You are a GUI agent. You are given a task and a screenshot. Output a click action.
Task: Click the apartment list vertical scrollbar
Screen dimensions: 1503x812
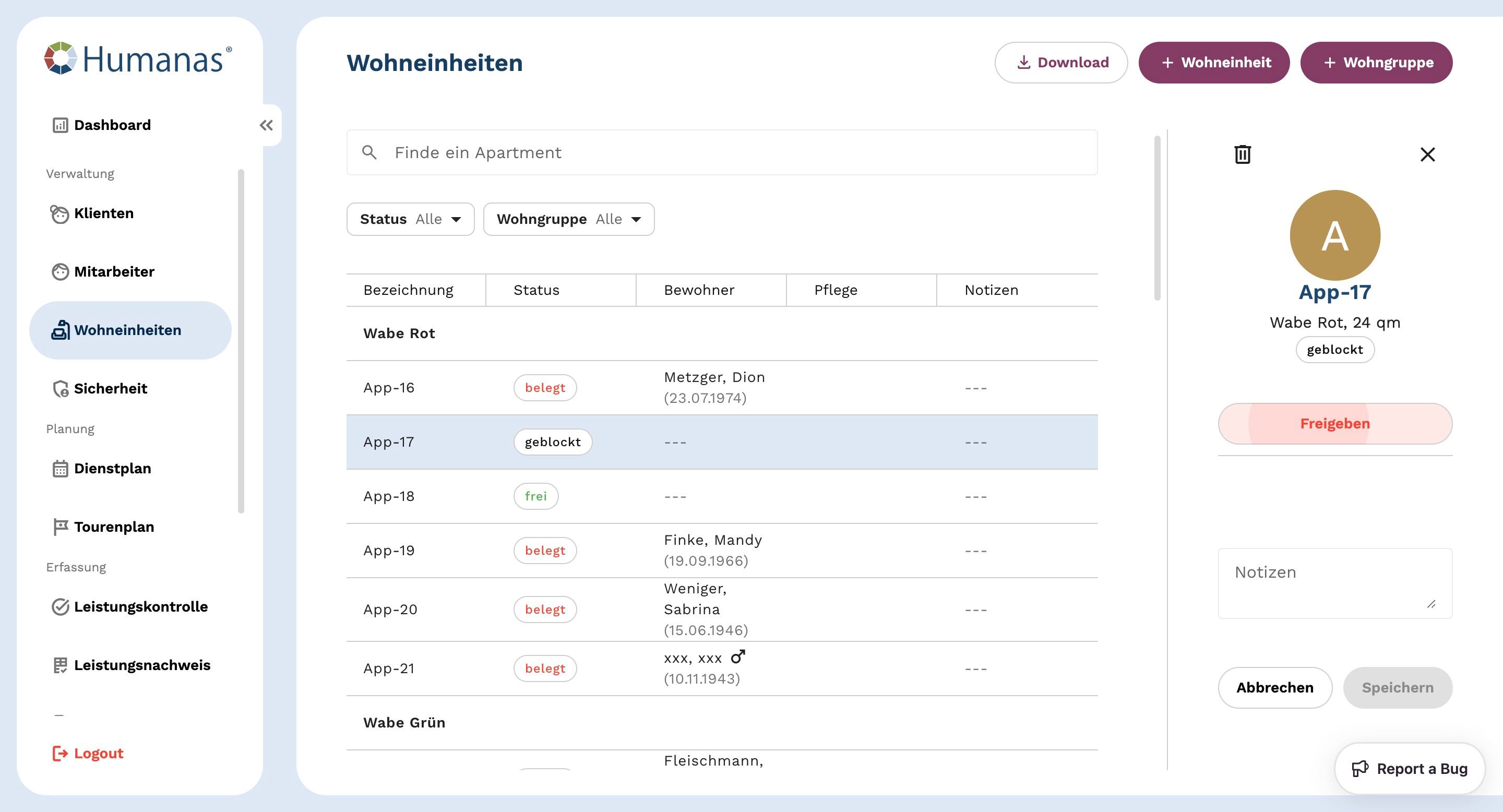point(1157,219)
